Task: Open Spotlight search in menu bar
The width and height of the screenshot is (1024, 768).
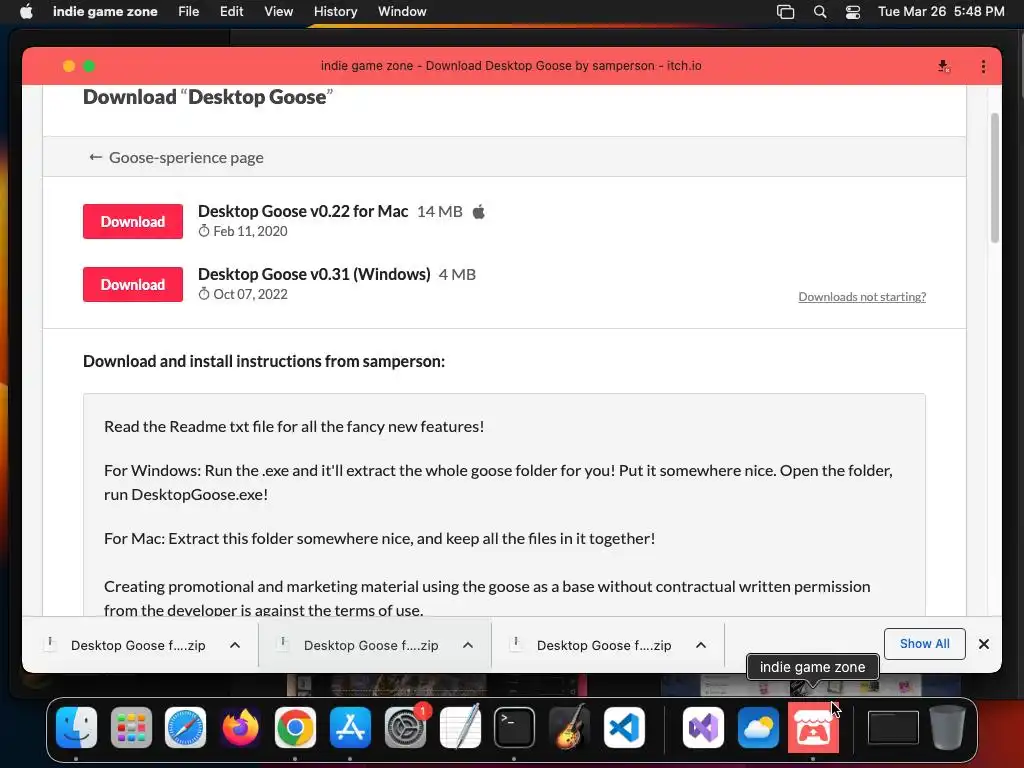Action: [x=820, y=11]
